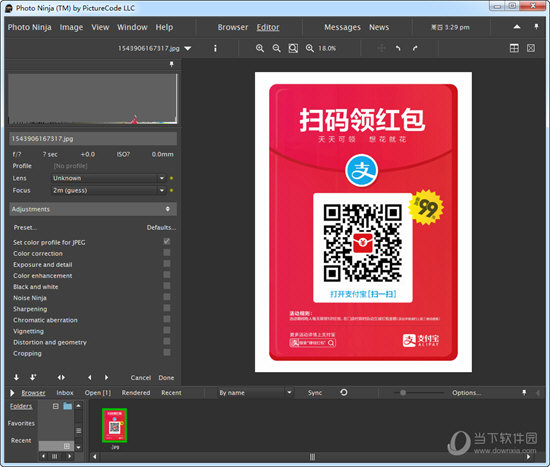Enable Exposure and detail checkbox
The image size is (550, 467).
coord(167,263)
